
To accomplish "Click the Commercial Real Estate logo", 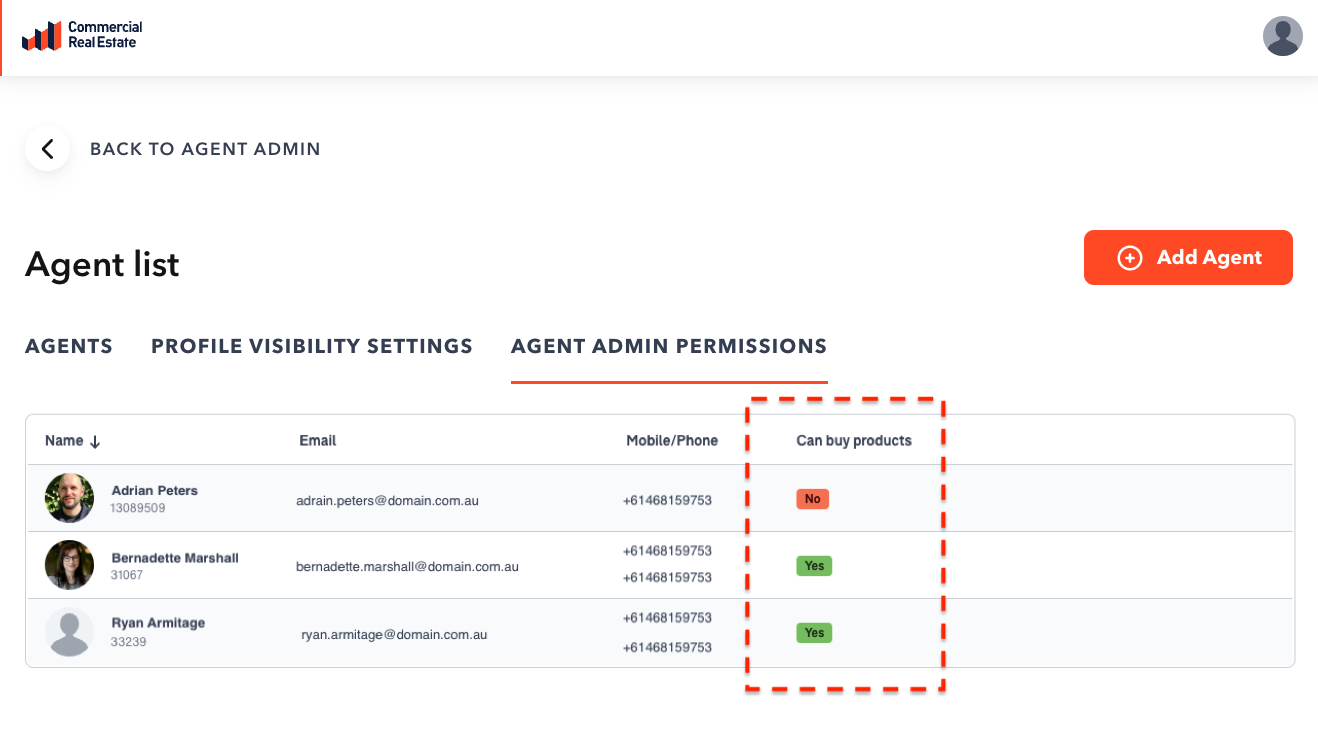I will (x=82, y=36).
